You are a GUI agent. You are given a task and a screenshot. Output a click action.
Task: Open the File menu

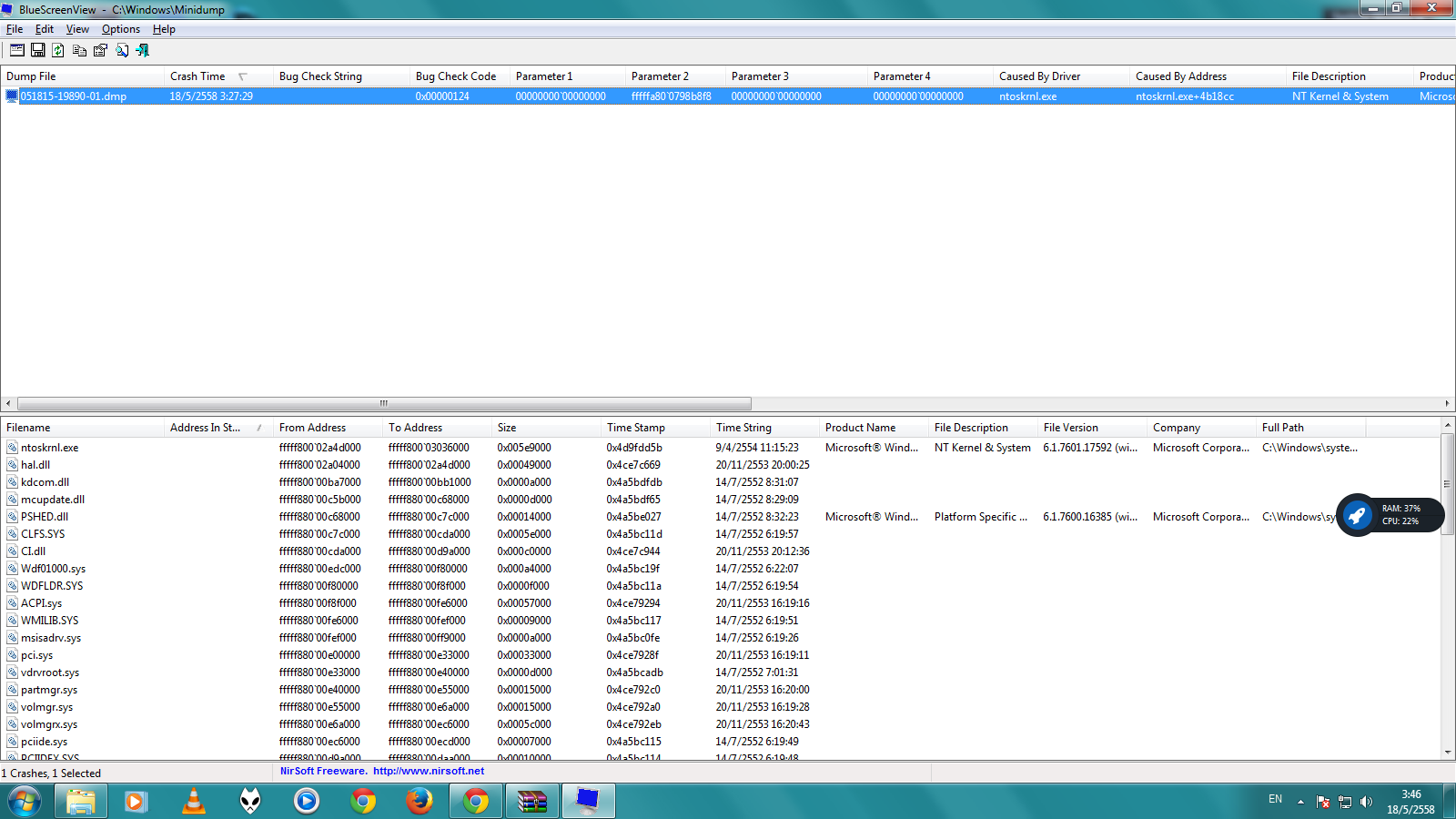pyautogui.click(x=15, y=29)
